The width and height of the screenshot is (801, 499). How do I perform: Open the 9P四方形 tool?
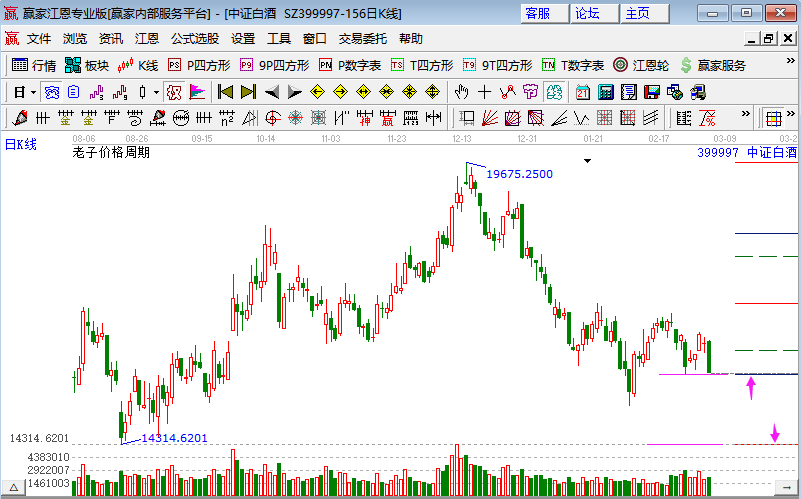click(x=275, y=65)
